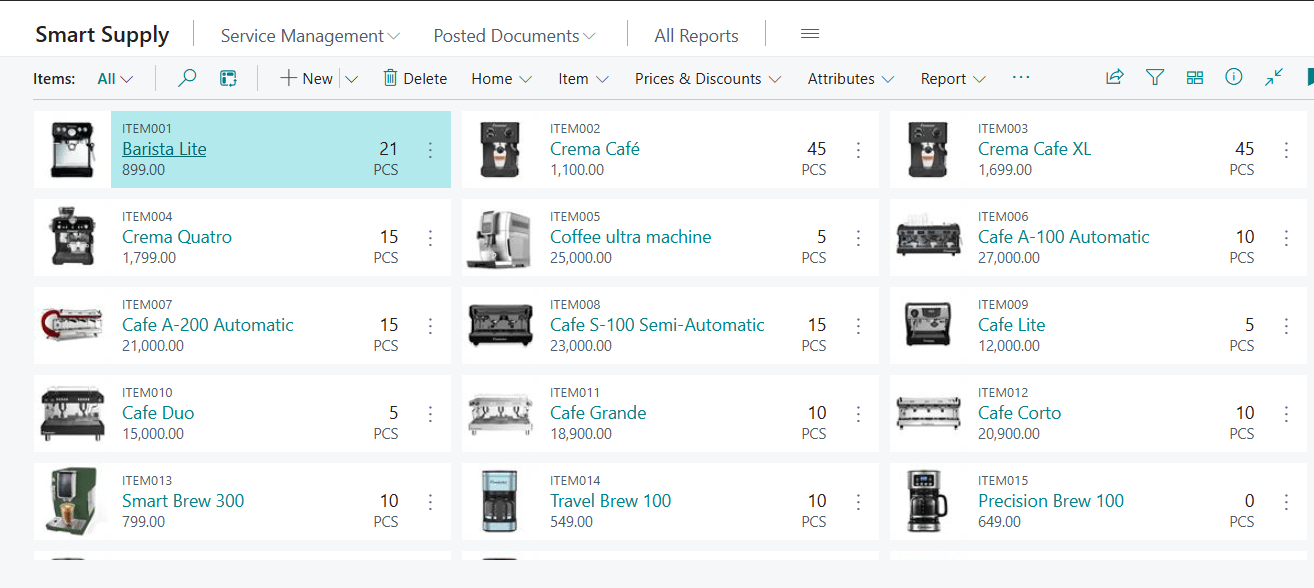Open the Posted Documents menu
This screenshot has height=588, width=1314.
(514, 36)
